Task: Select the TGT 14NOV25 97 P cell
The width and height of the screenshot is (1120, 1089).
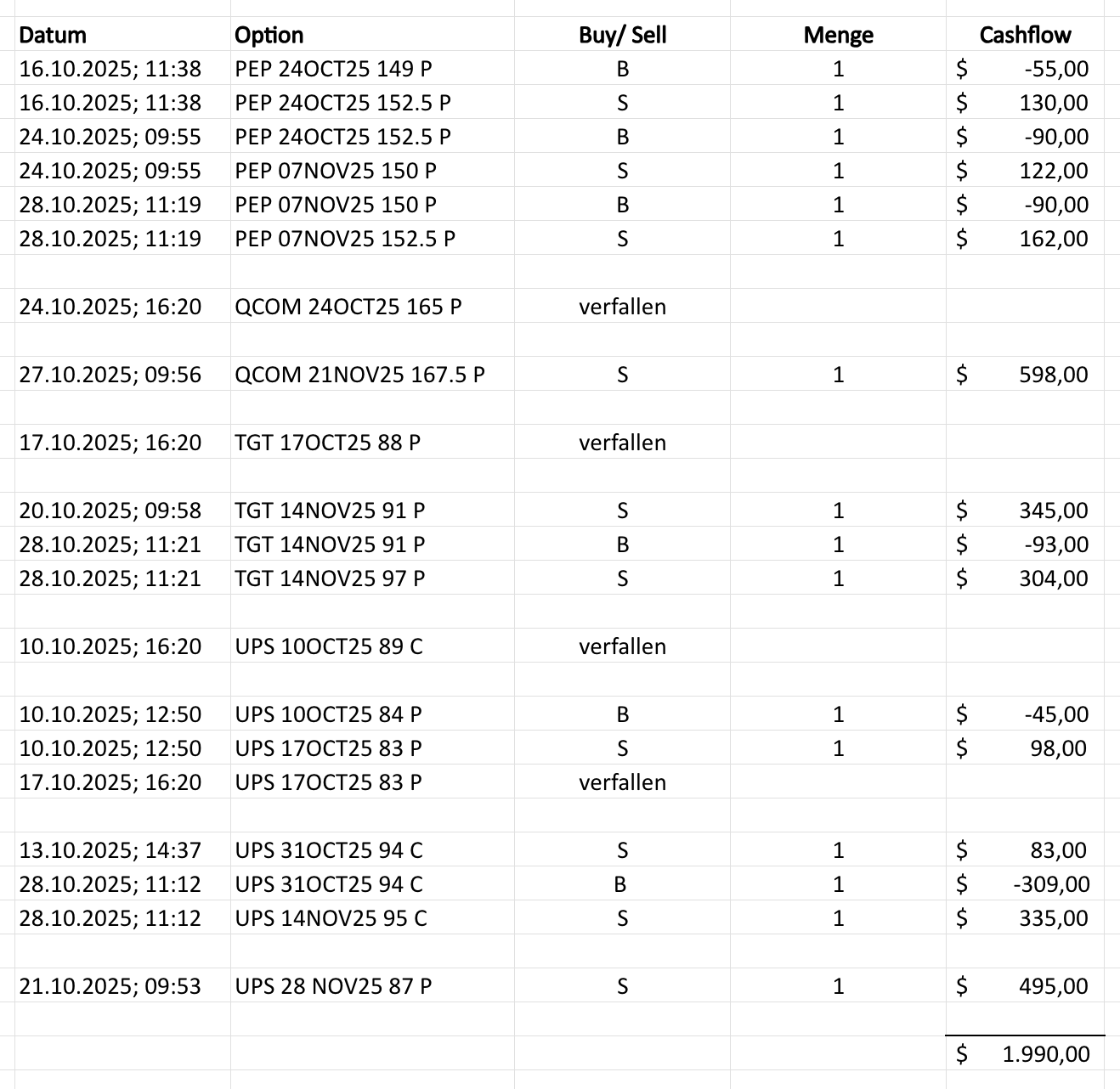Action: (330, 578)
